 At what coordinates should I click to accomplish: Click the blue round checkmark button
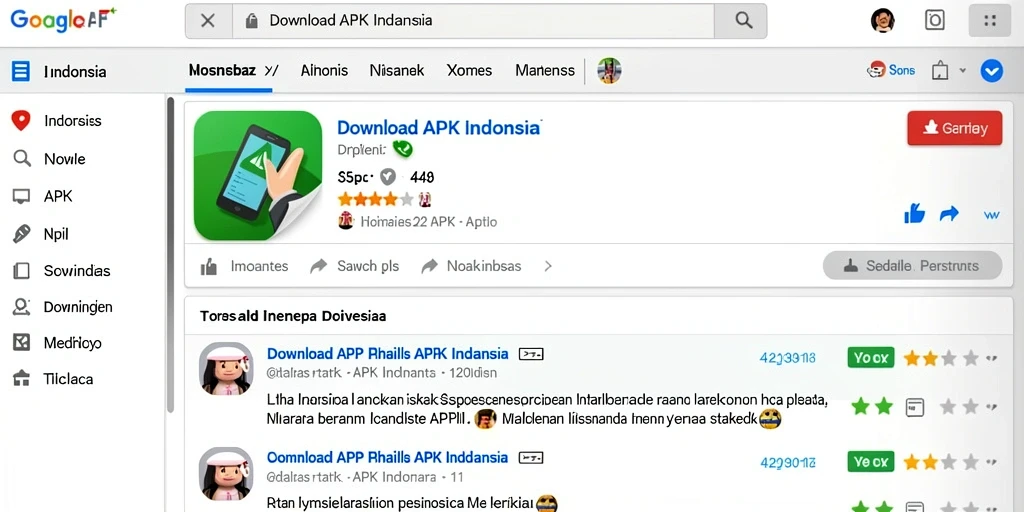coord(991,71)
